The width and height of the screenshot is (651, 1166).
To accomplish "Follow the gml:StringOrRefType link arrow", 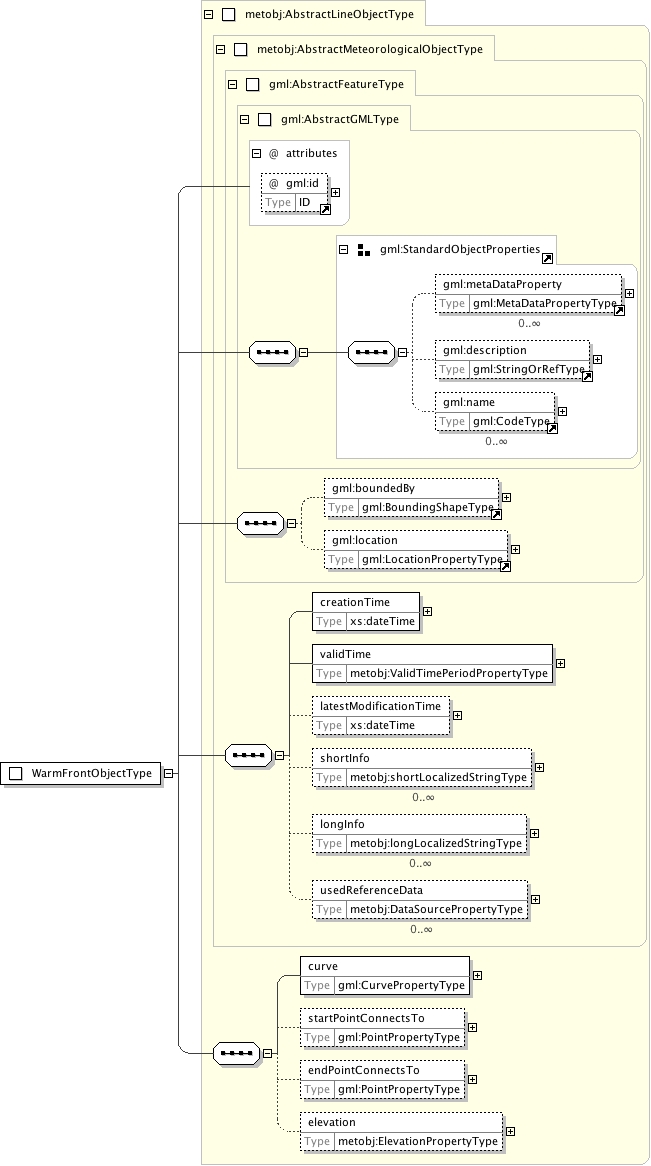I will [x=587, y=376].
